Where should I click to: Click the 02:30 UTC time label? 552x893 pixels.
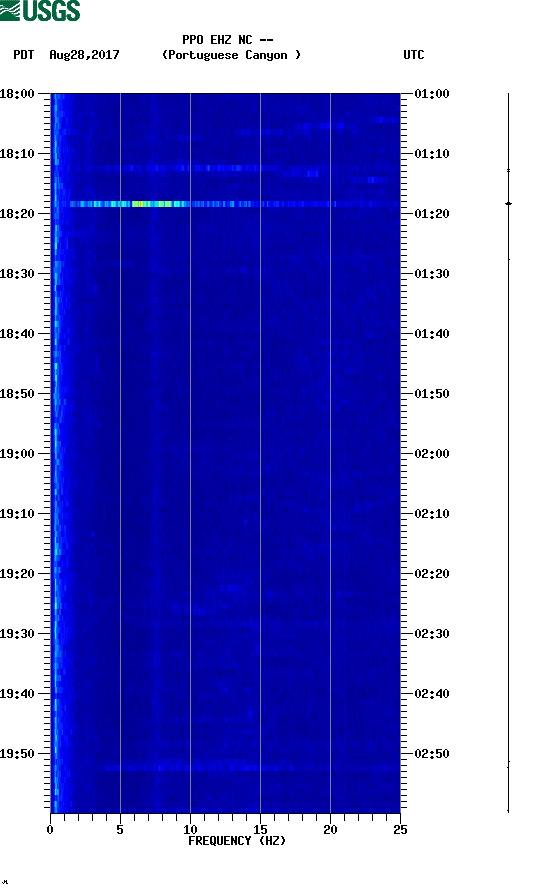pos(432,634)
